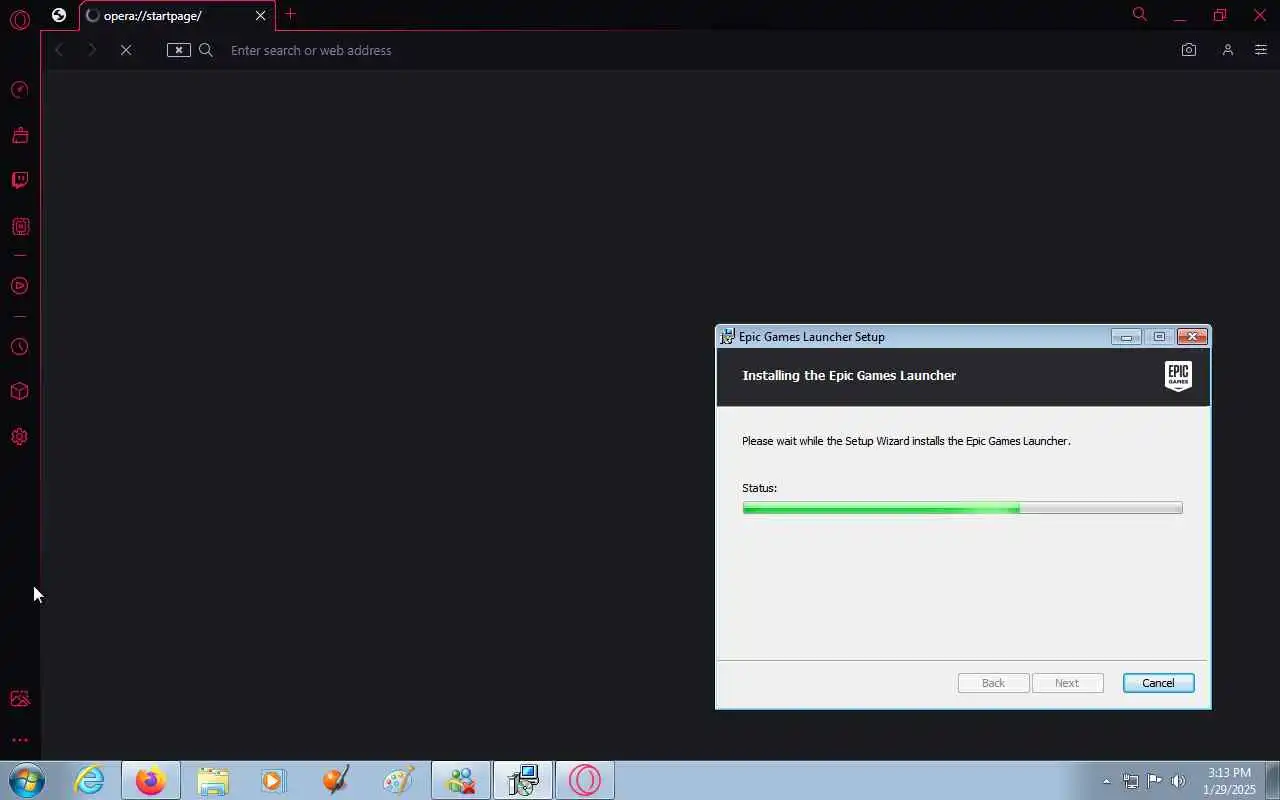
Task: Open the Player icon in sidebar
Action: tap(19, 286)
